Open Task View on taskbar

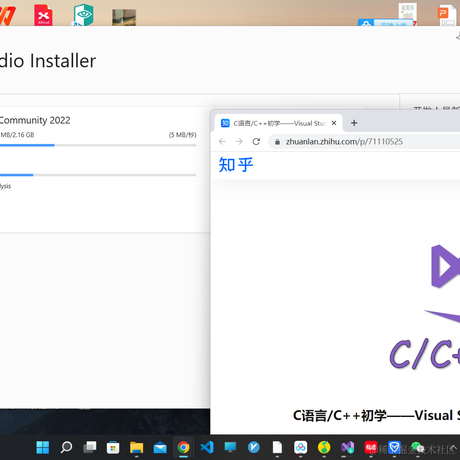[x=90, y=447]
